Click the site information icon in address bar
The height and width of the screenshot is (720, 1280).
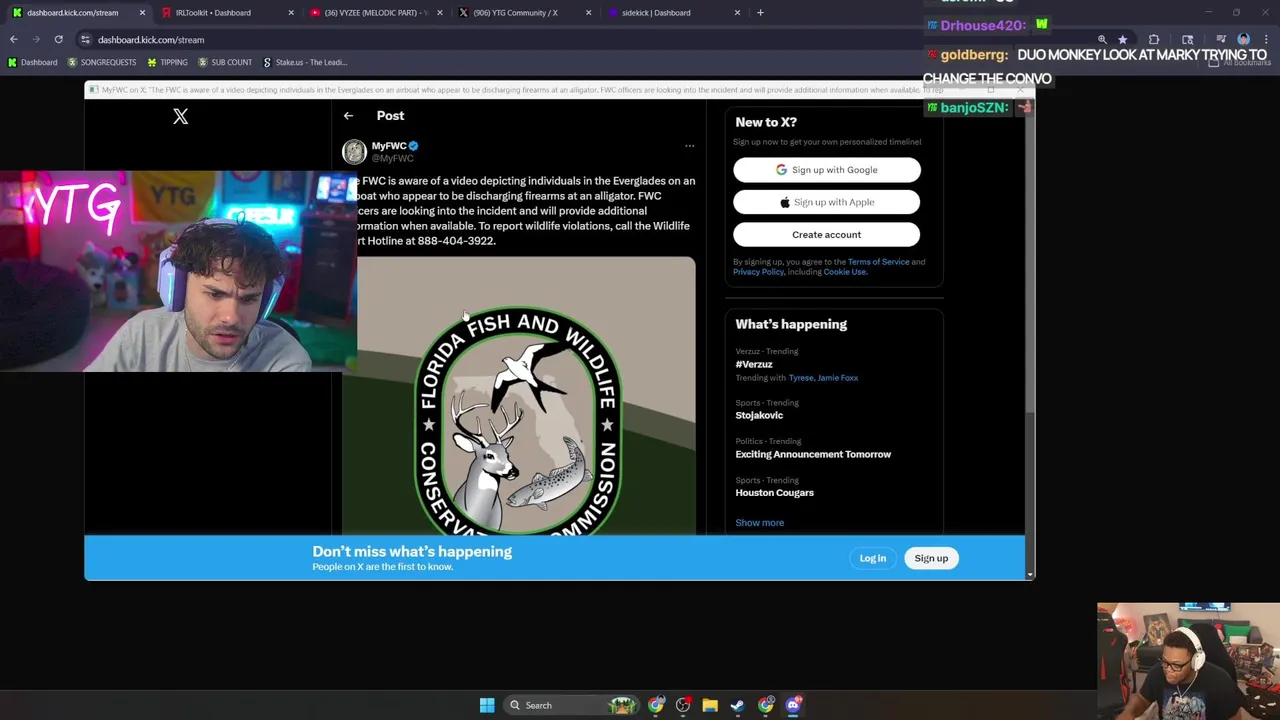point(85,40)
